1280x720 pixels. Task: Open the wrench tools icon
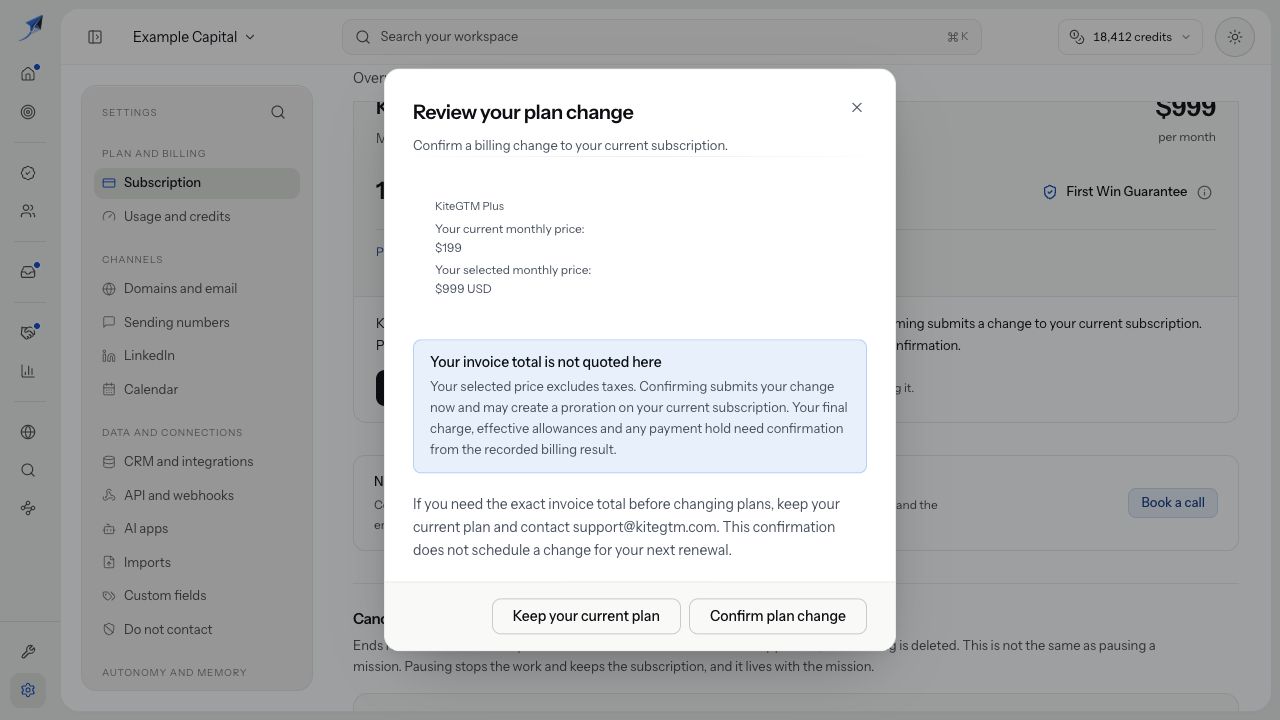click(28, 652)
